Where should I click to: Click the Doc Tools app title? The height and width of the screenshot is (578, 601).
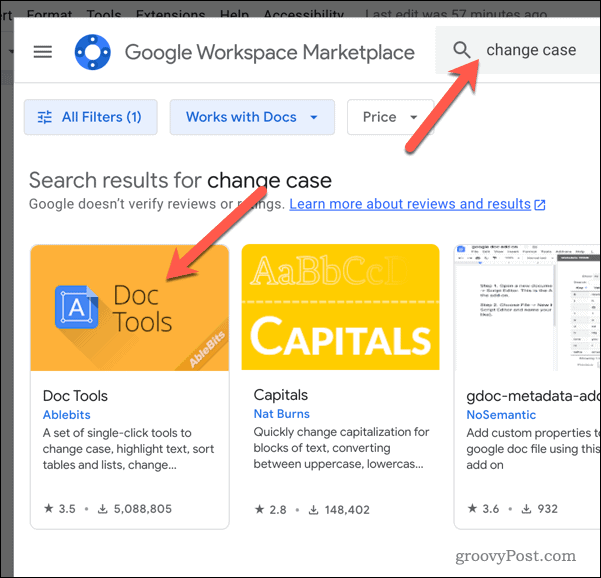pyautogui.click(x=75, y=396)
